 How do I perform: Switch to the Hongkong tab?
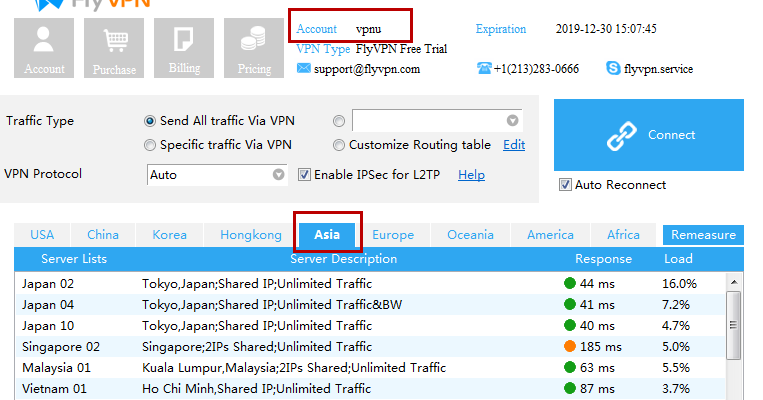pos(251,235)
